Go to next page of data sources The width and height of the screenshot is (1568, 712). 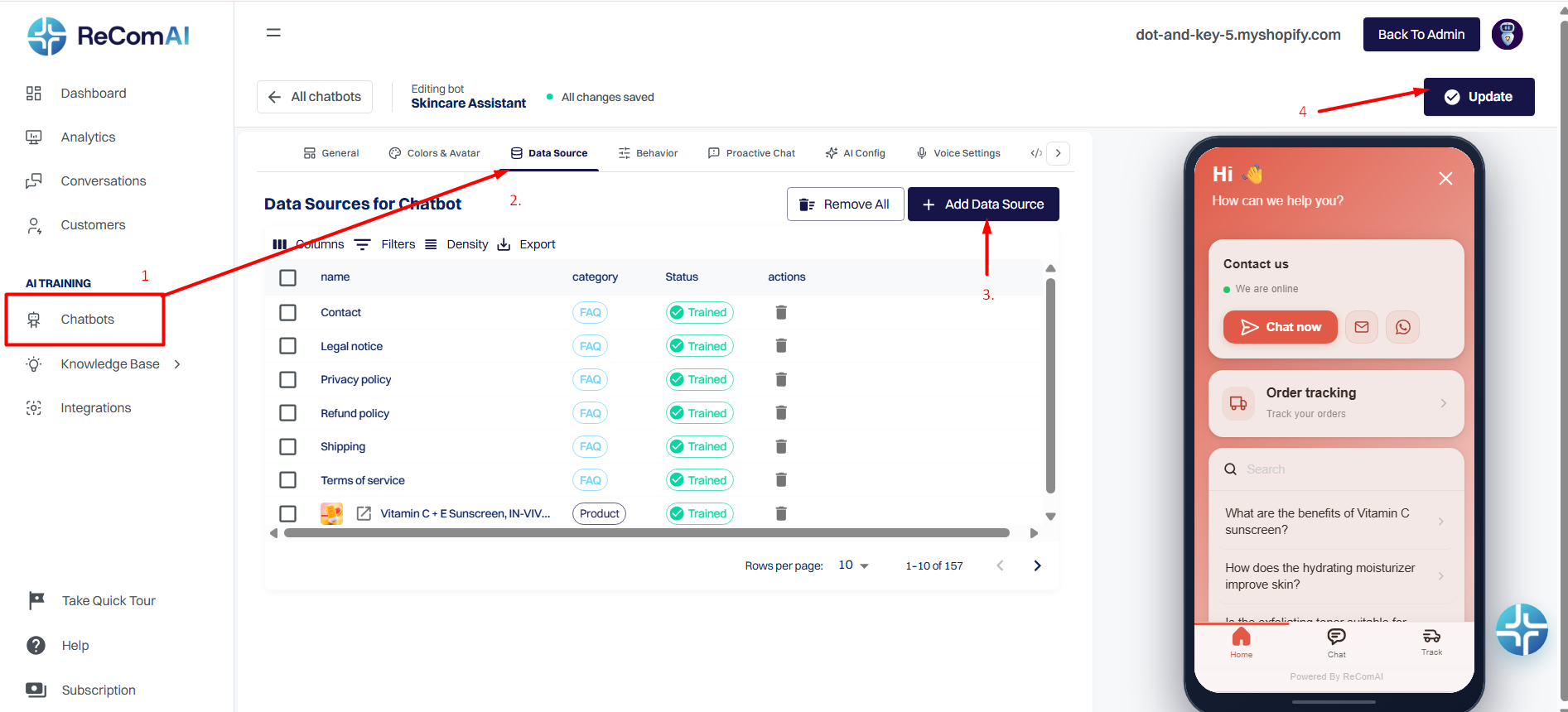click(1037, 565)
